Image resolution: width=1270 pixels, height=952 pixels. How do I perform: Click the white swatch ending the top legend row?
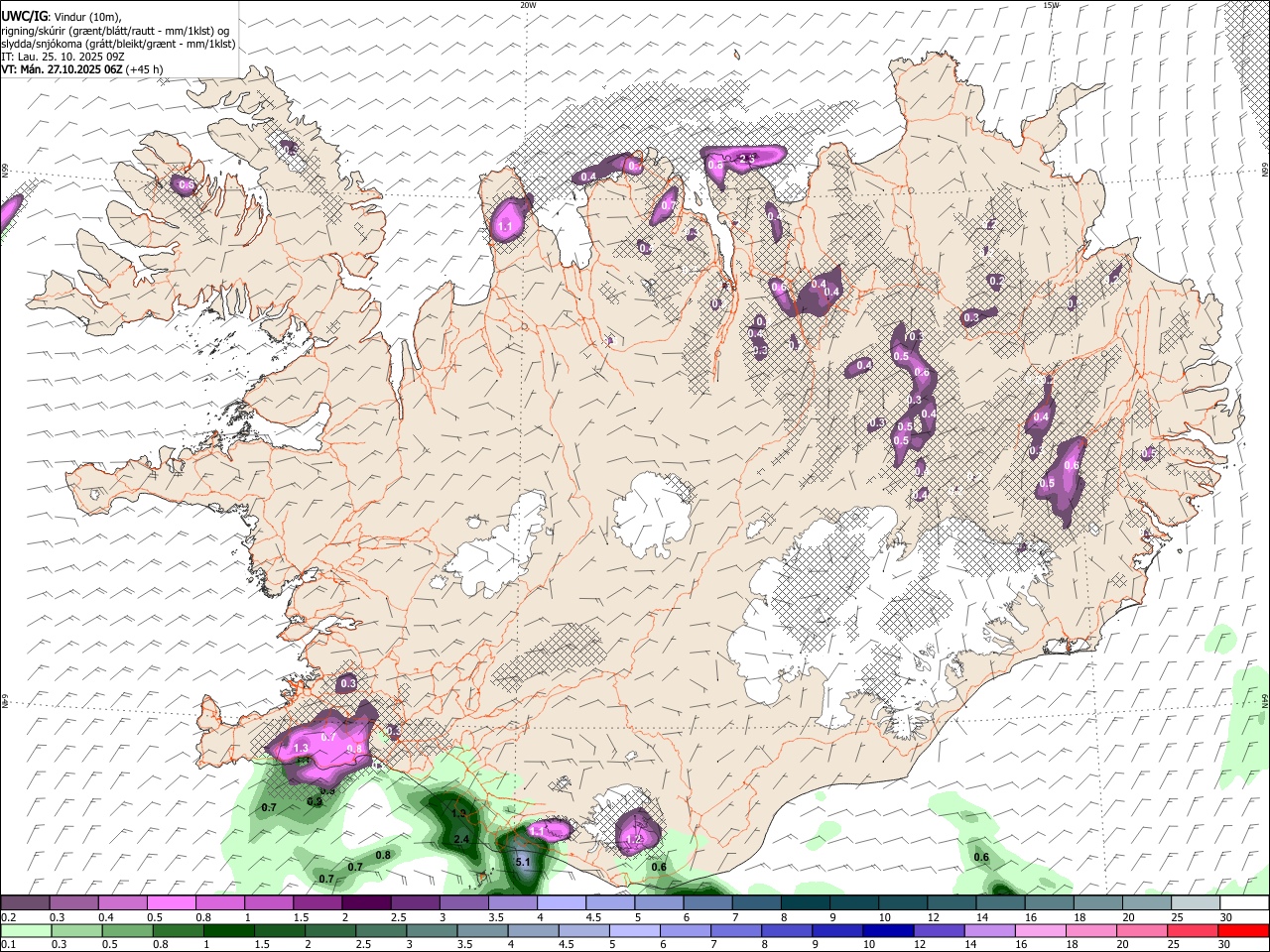point(1244,903)
